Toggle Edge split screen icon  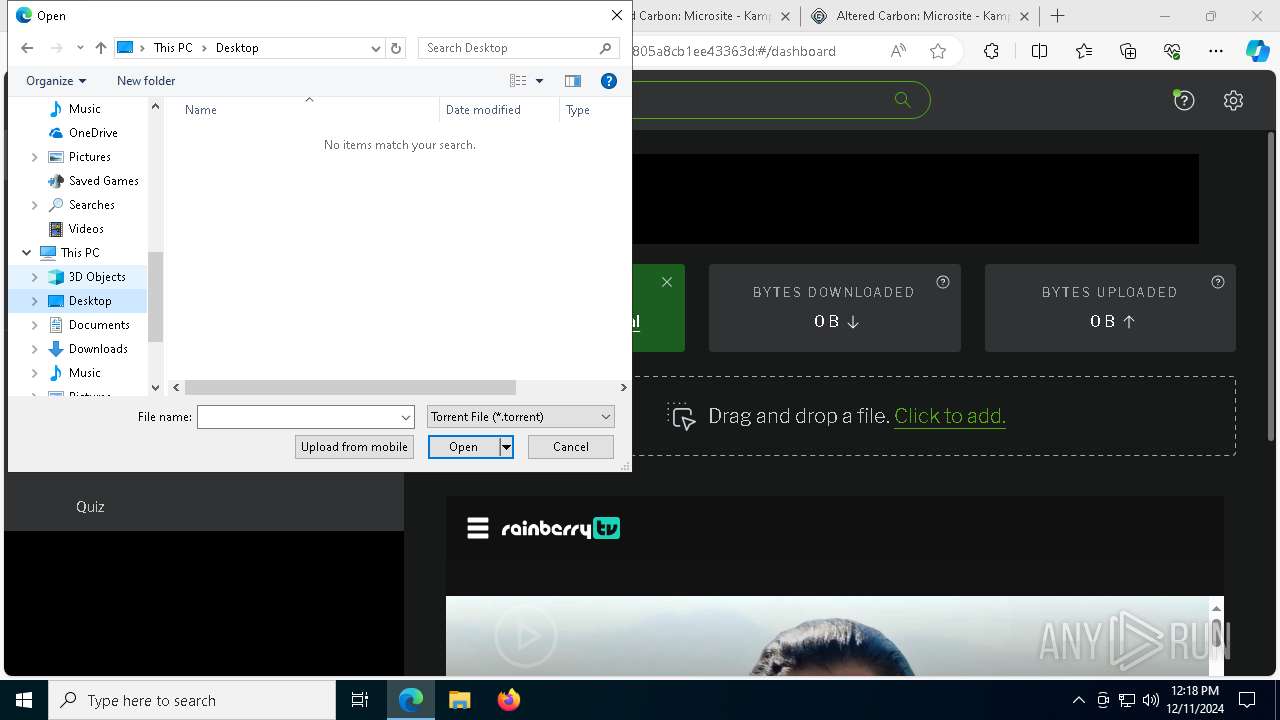tap(1039, 51)
